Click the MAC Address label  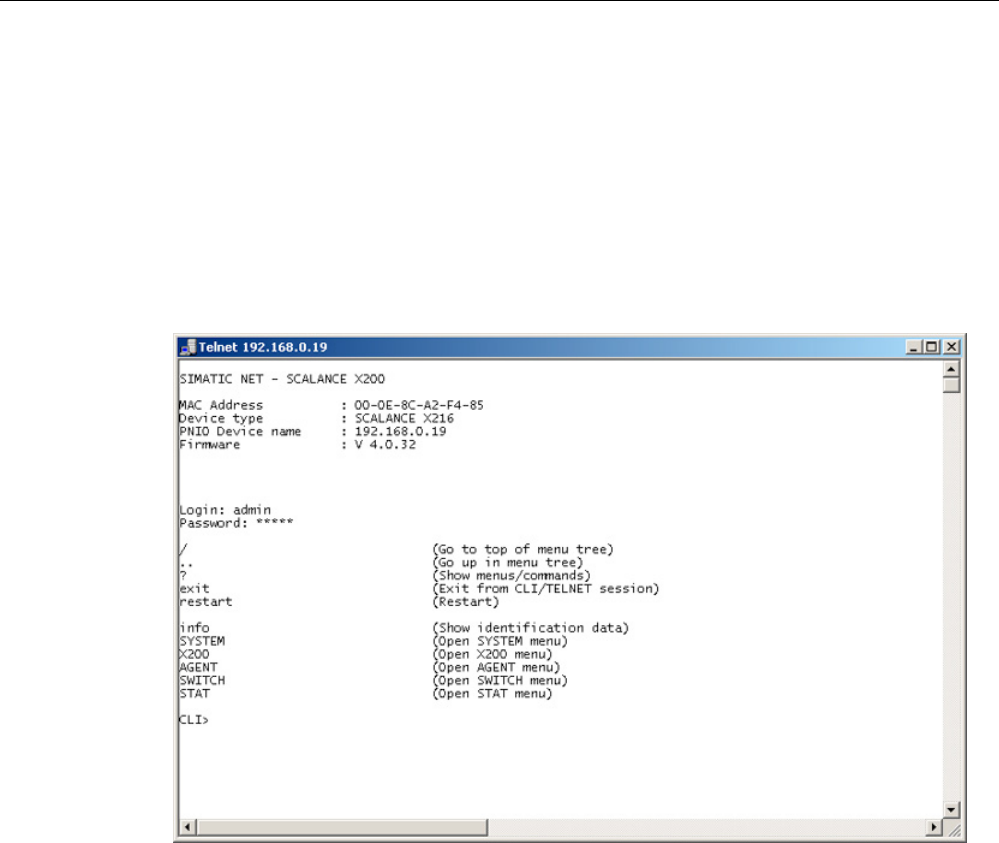tap(220, 405)
